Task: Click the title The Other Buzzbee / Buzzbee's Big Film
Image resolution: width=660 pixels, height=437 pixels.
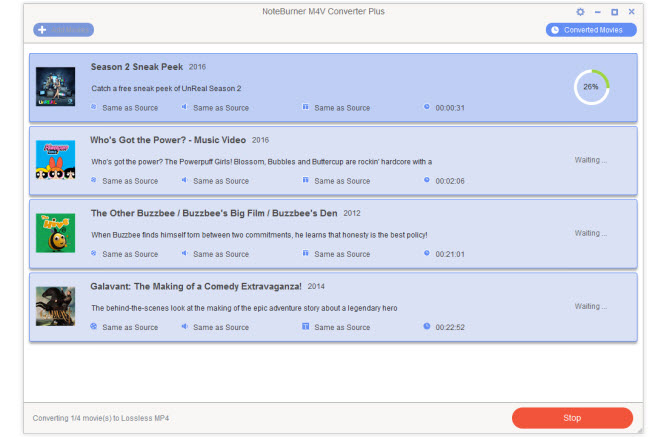Action: pyautogui.click(x=214, y=213)
